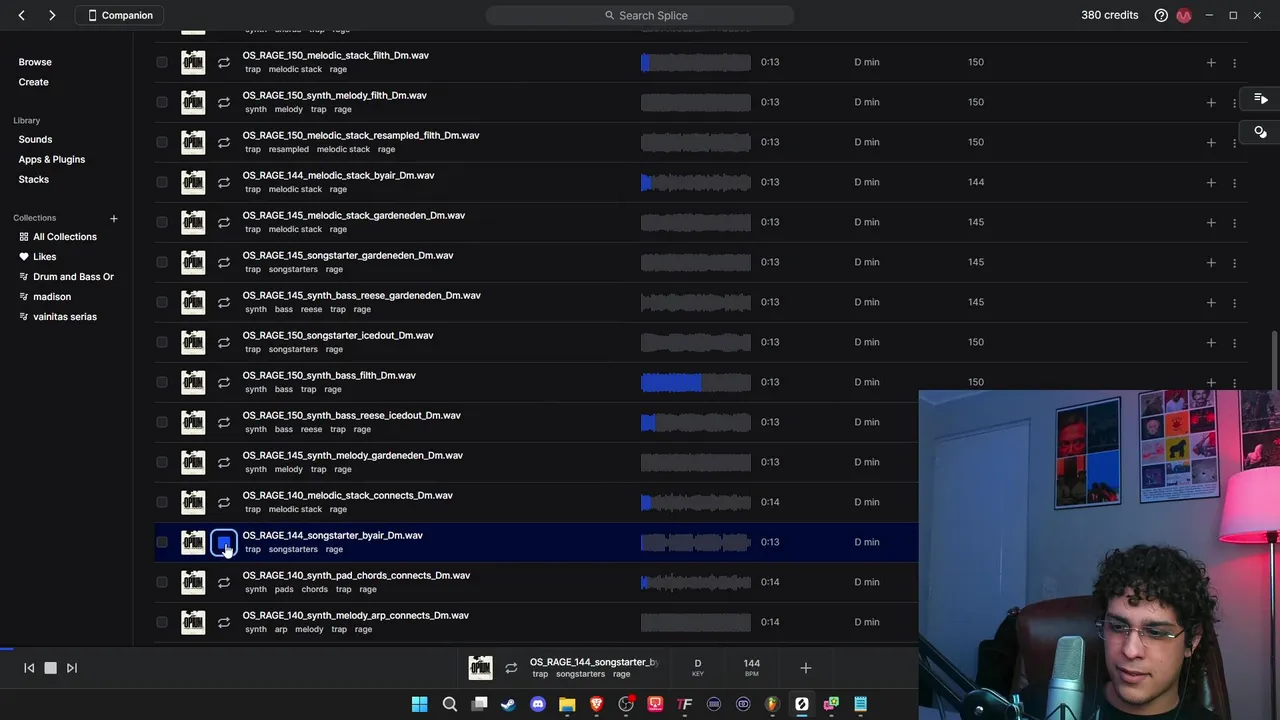
Task: Seek in waveform of 144_songstarter_byair_Dm.wav
Action: tap(696, 542)
